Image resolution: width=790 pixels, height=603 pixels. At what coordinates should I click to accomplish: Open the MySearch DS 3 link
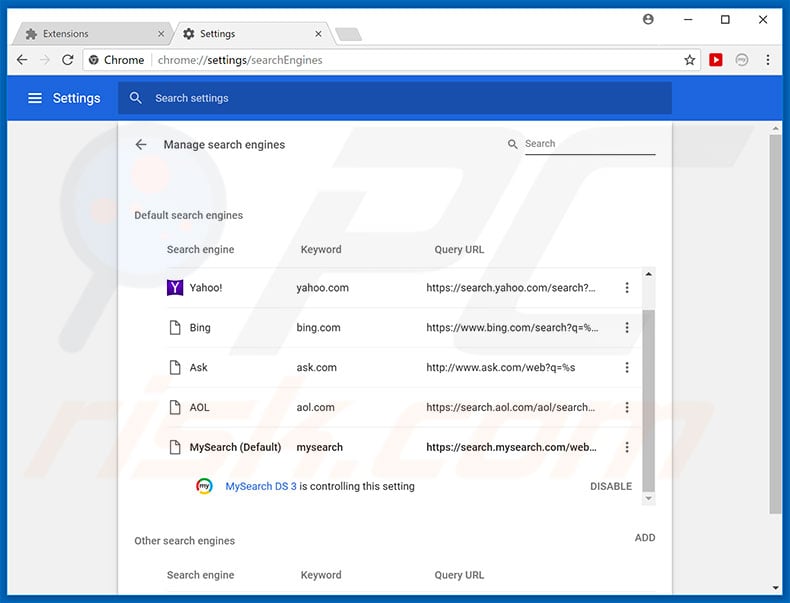tap(261, 486)
